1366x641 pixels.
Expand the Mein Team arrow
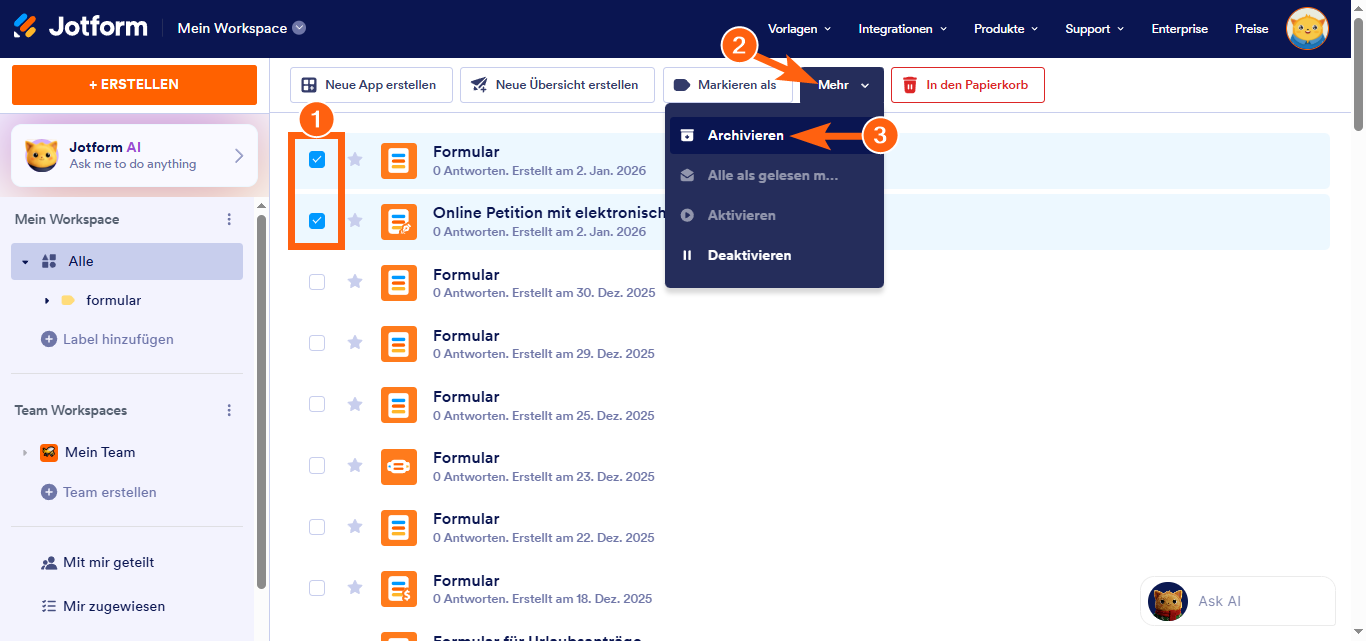point(25,453)
